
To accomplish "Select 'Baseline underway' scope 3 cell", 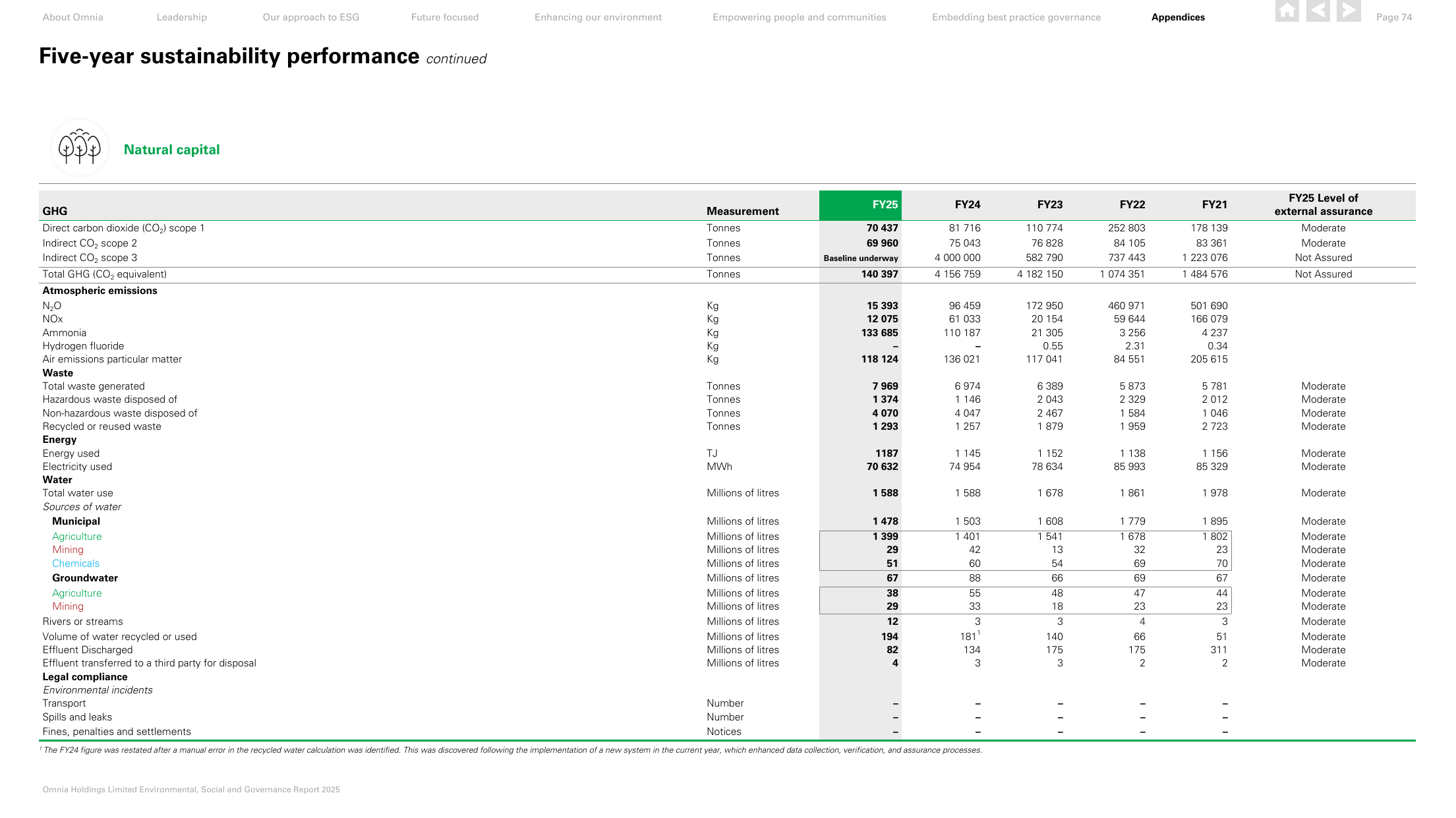I will (861, 258).
